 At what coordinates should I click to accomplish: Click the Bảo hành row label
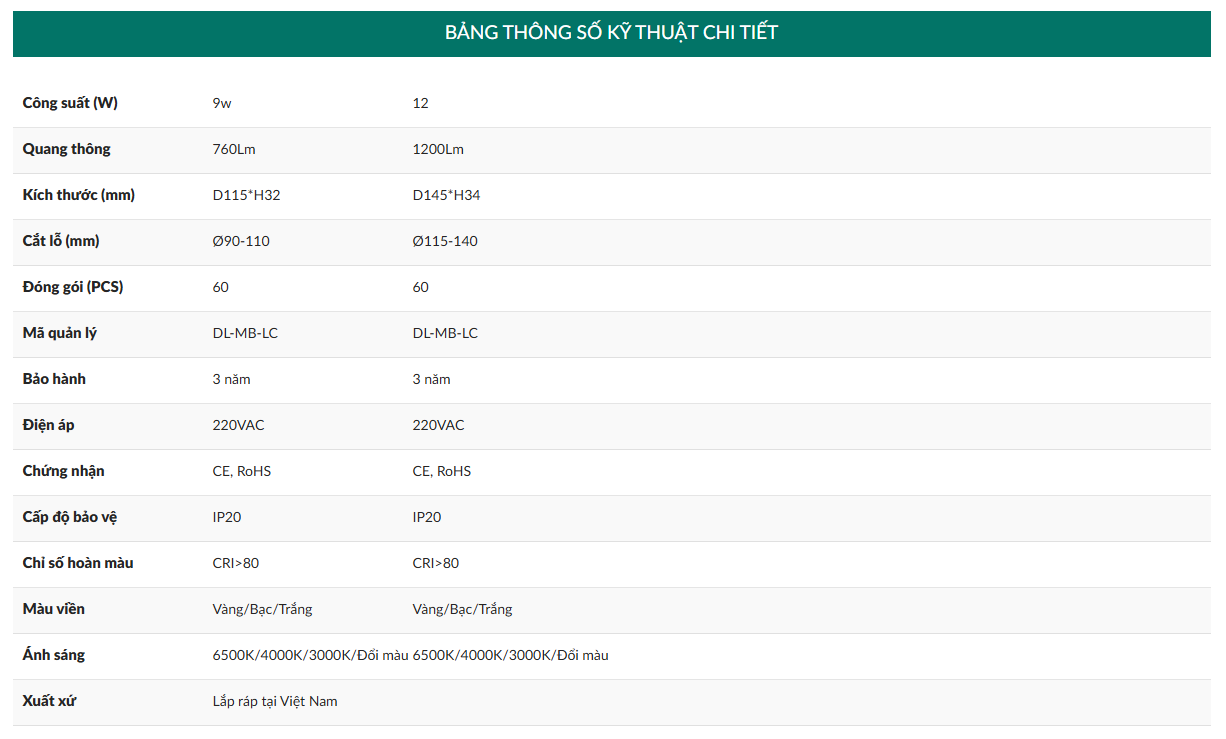point(54,379)
